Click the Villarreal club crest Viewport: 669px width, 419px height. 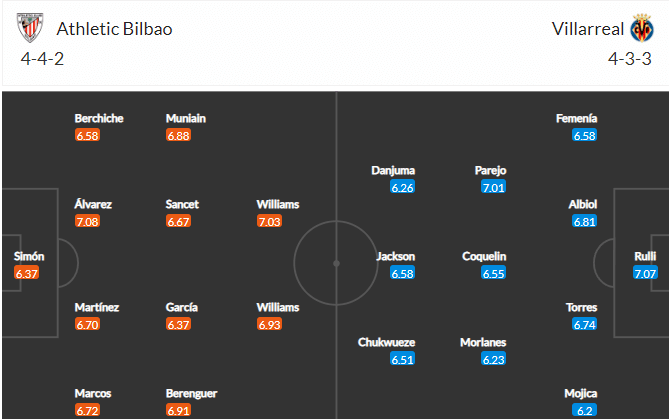pyautogui.click(x=642, y=28)
